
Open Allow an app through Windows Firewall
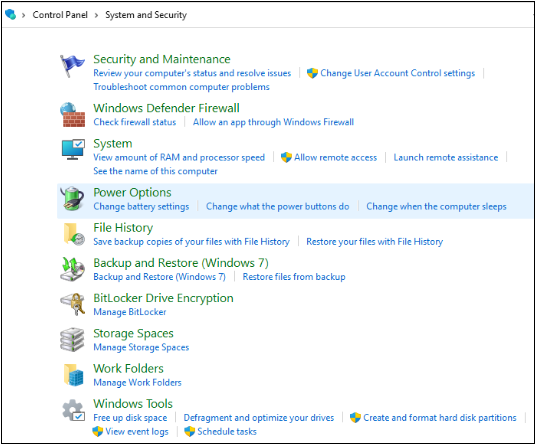pos(273,122)
